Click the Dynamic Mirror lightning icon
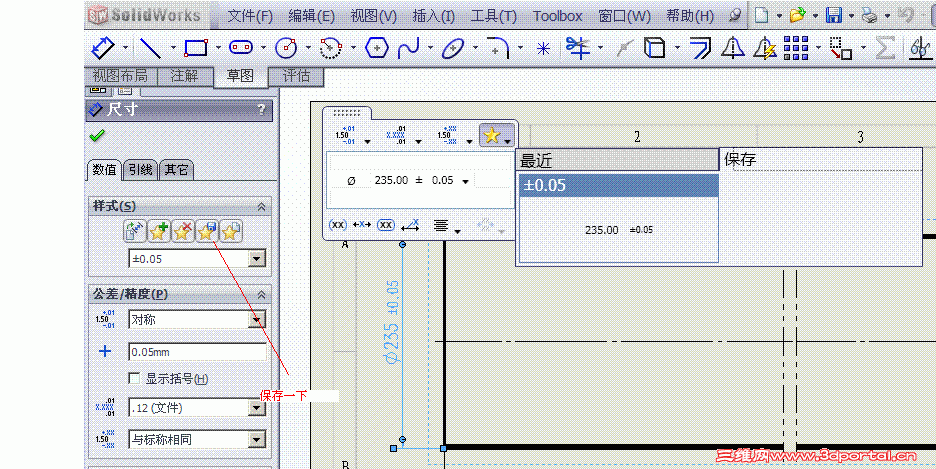The width and height of the screenshot is (936, 469). (765, 48)
